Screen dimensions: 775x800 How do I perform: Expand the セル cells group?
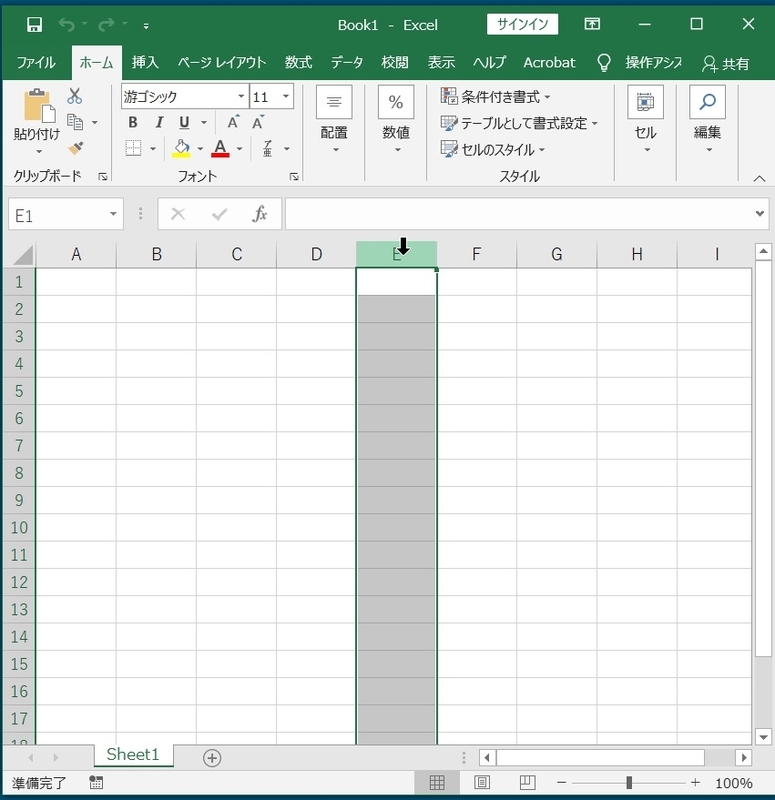645,120
